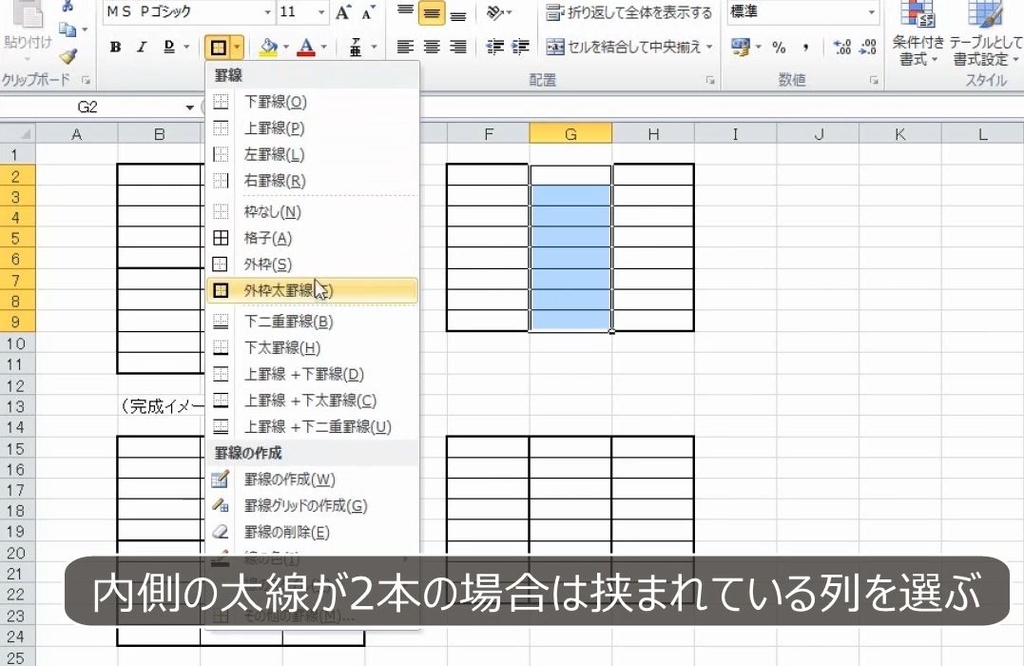Toggle italic formatting with the I icon
The width and height of the screenshot is (1024, 666).
(140, 46)
